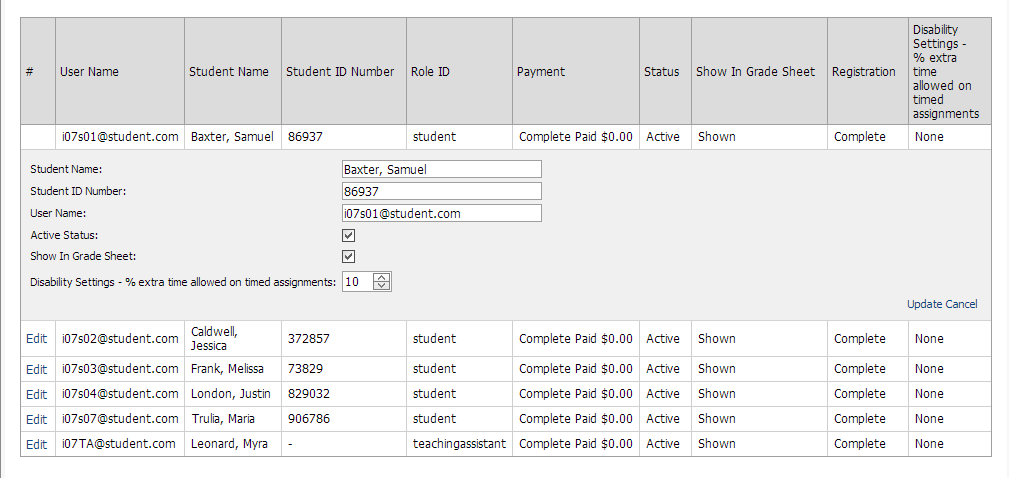Toggle the Show In Grade Sheet checkbox

pyautogui.click(x=348, y=257)
